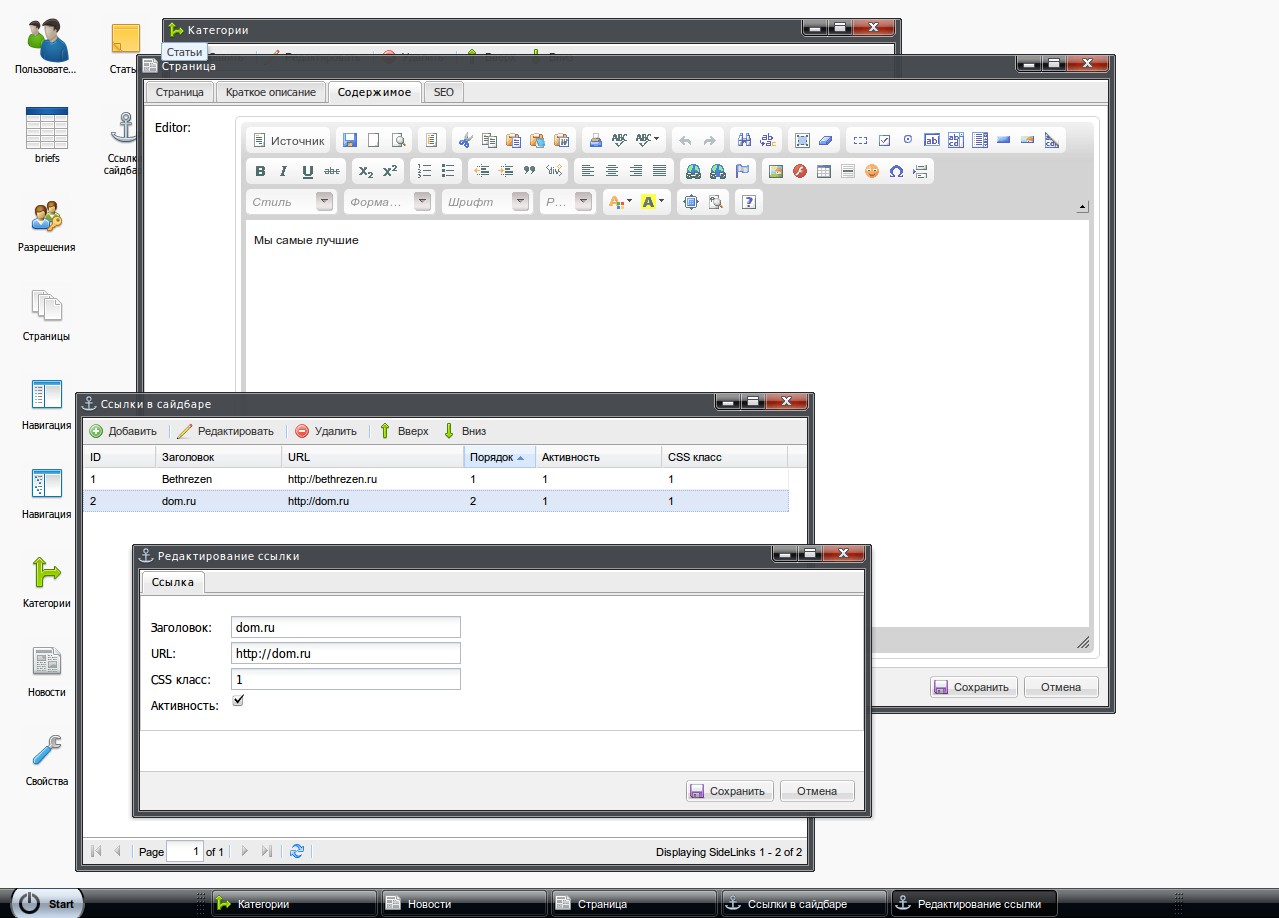1279x918 pixels.
Task: Click the Undo arrow in editor toolbar
Action: (686, 141)
